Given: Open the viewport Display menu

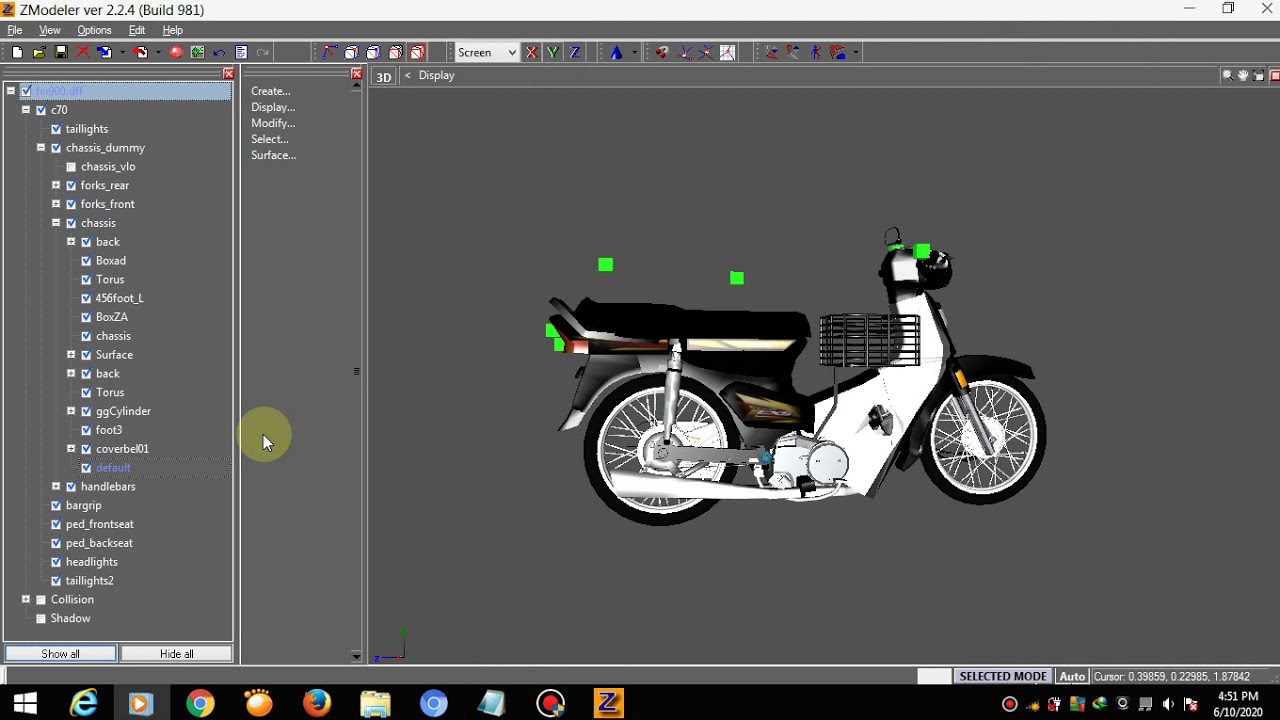Looking at the screenshot, I should (436, 75).
